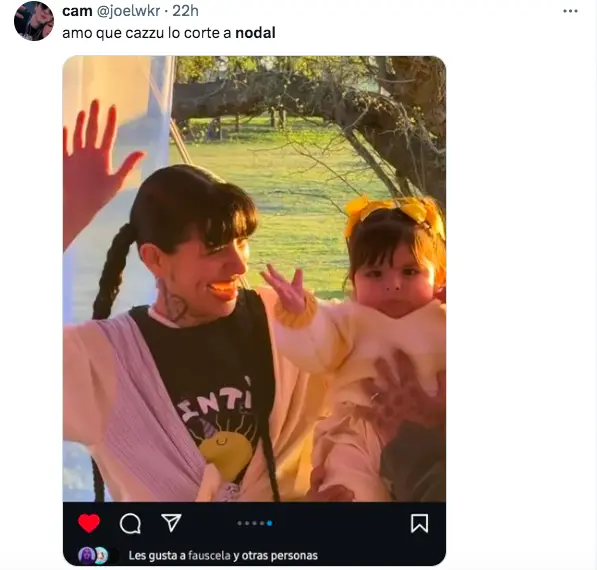
Task: Select the first carousel pagination dot
Action: (239, 524)
